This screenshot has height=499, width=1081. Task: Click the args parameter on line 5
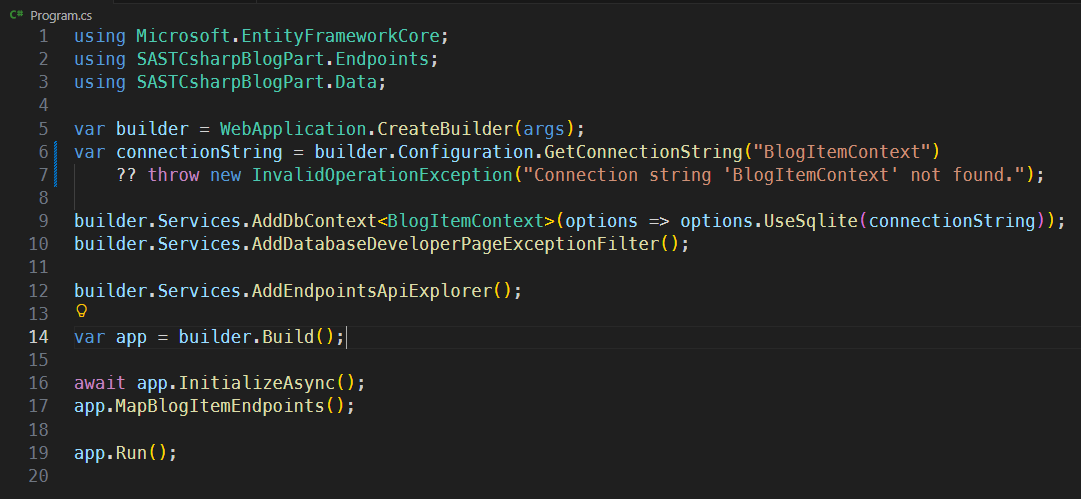(545, 129)
